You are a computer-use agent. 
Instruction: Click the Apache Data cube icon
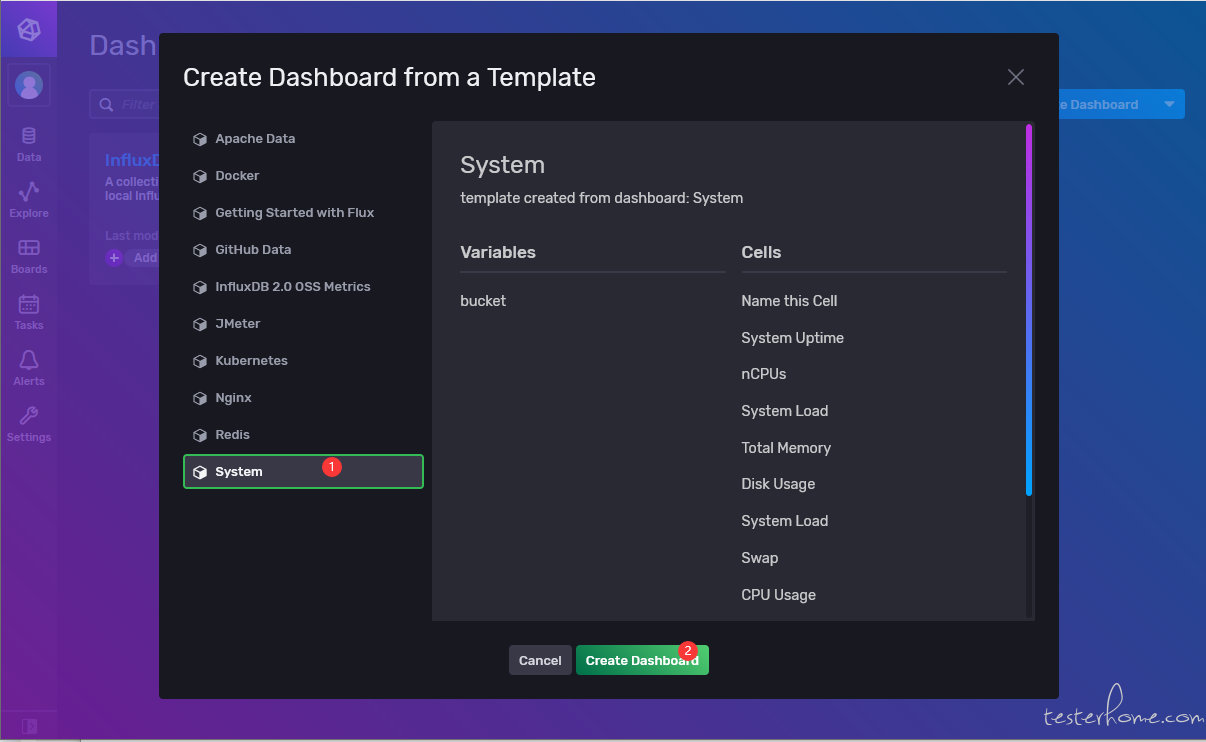[x=200, y=140]
